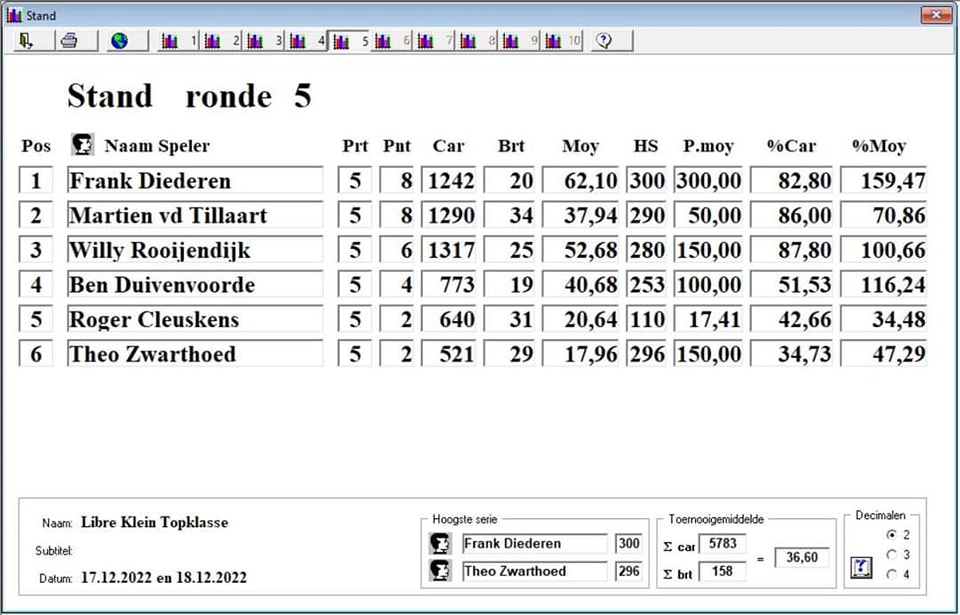This screenshot has width=960, height=615.
Task: Close the Stand window
Action: coord(936,15)
